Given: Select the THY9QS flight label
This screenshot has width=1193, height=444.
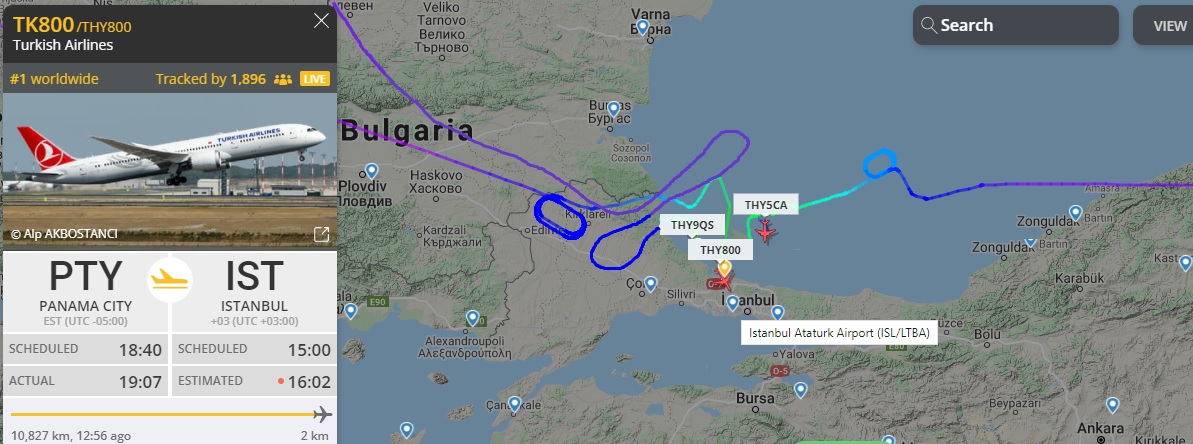Looking at the screenshot, I should pos(692,225).
